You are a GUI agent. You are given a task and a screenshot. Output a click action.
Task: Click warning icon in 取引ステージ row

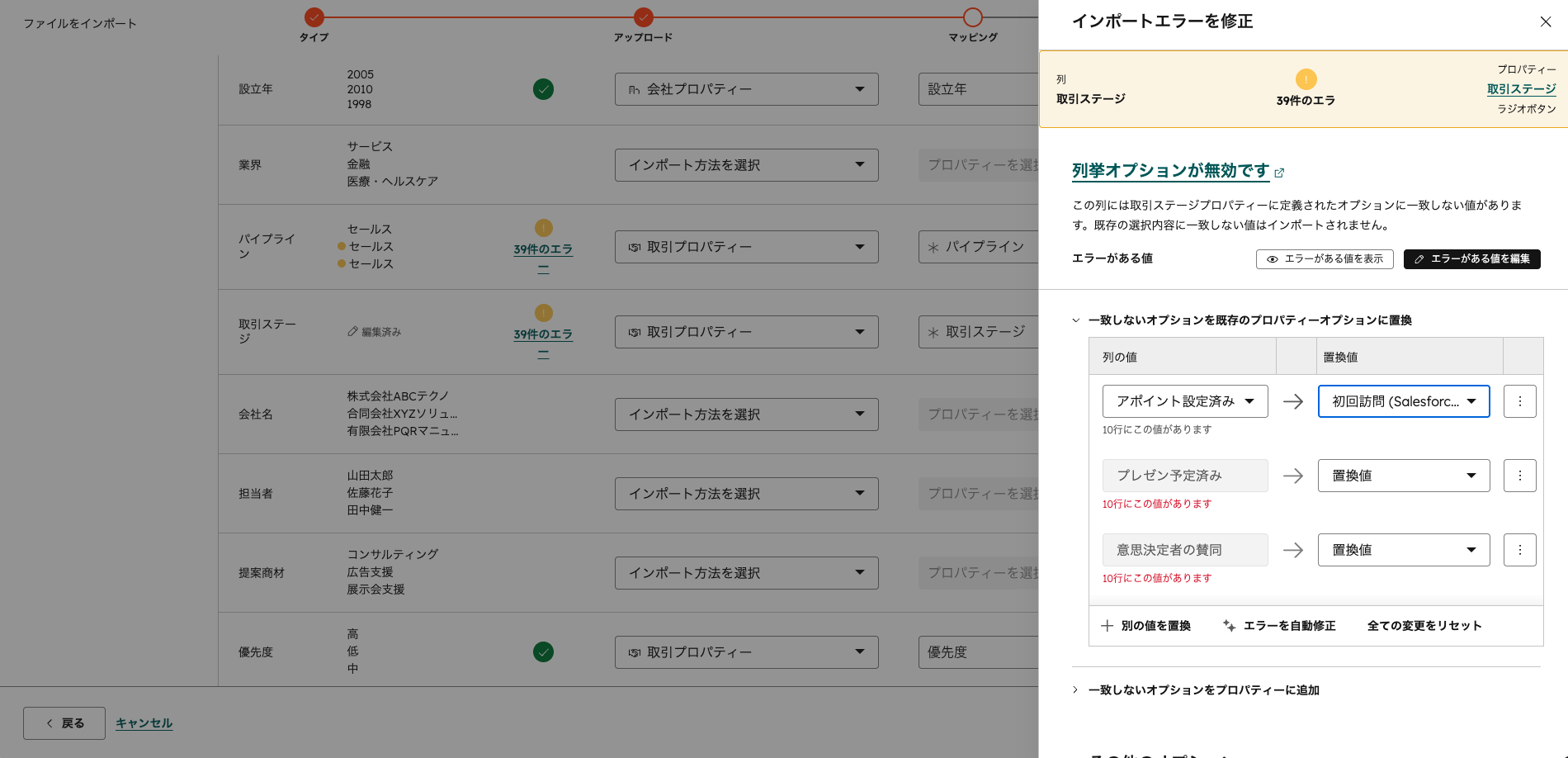pos(544,313)
